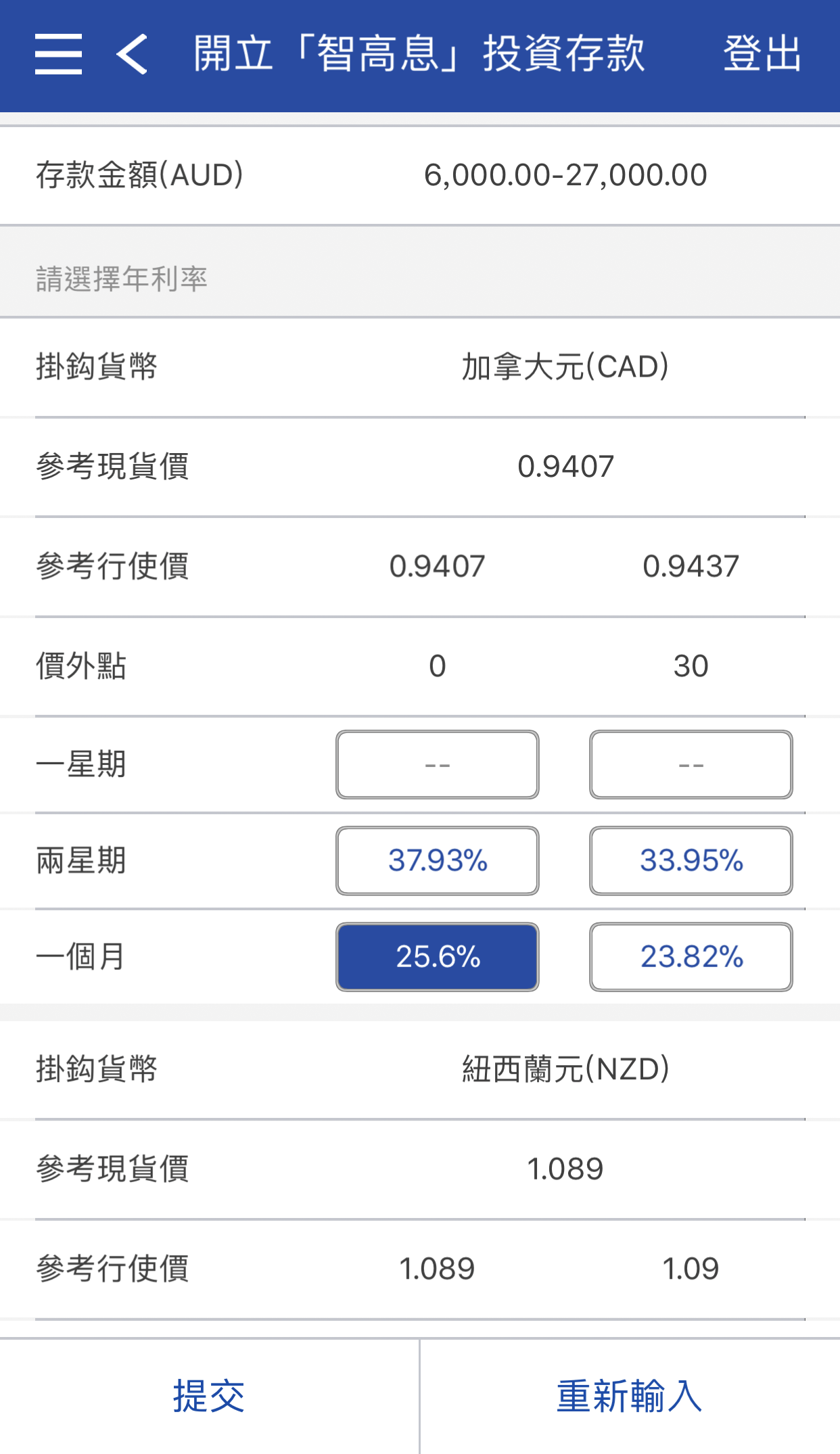
Task: Log out with the 登出 button
Action: click(762, 54)
